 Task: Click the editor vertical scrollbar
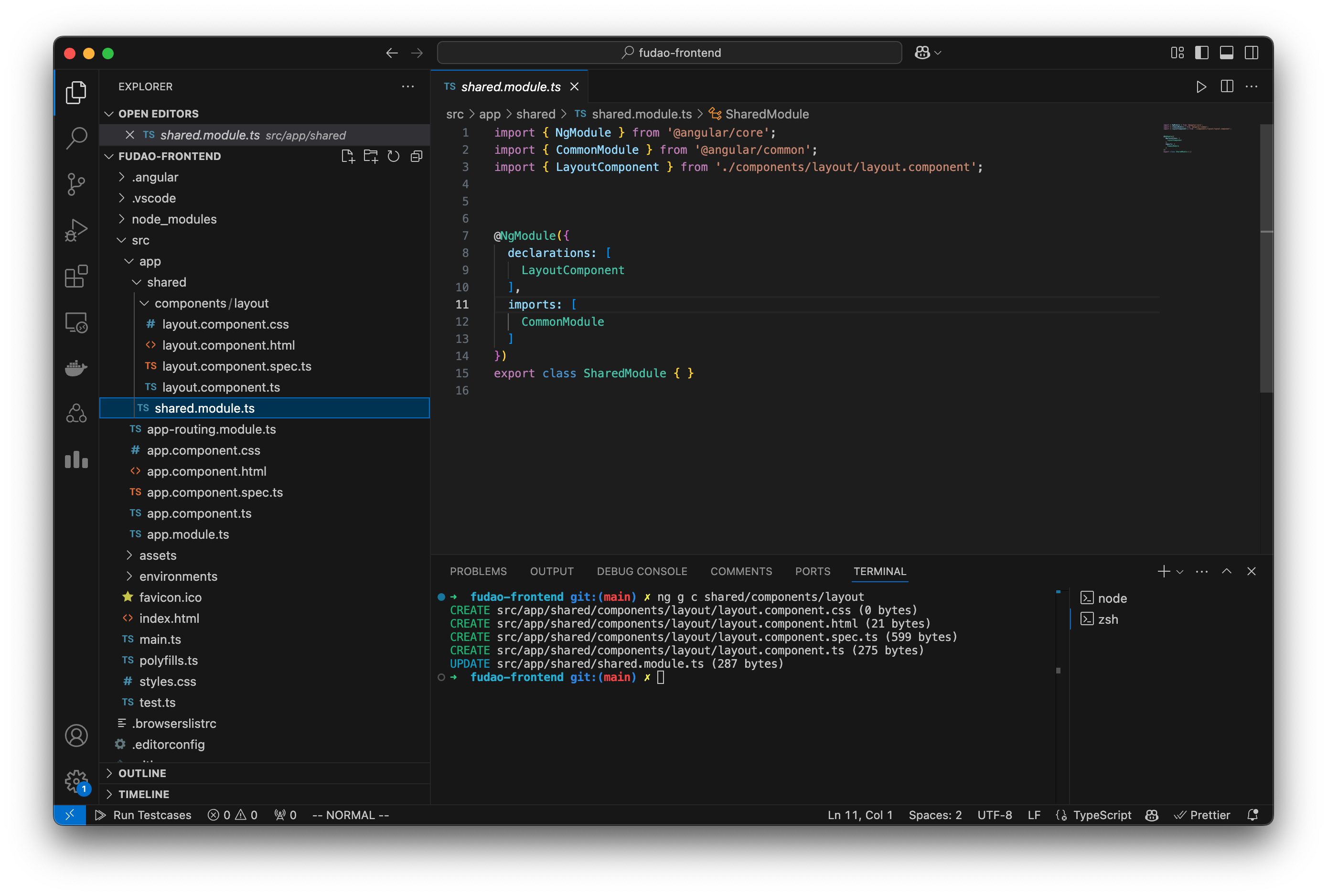pyautogui.click(x=1266, y=258)
